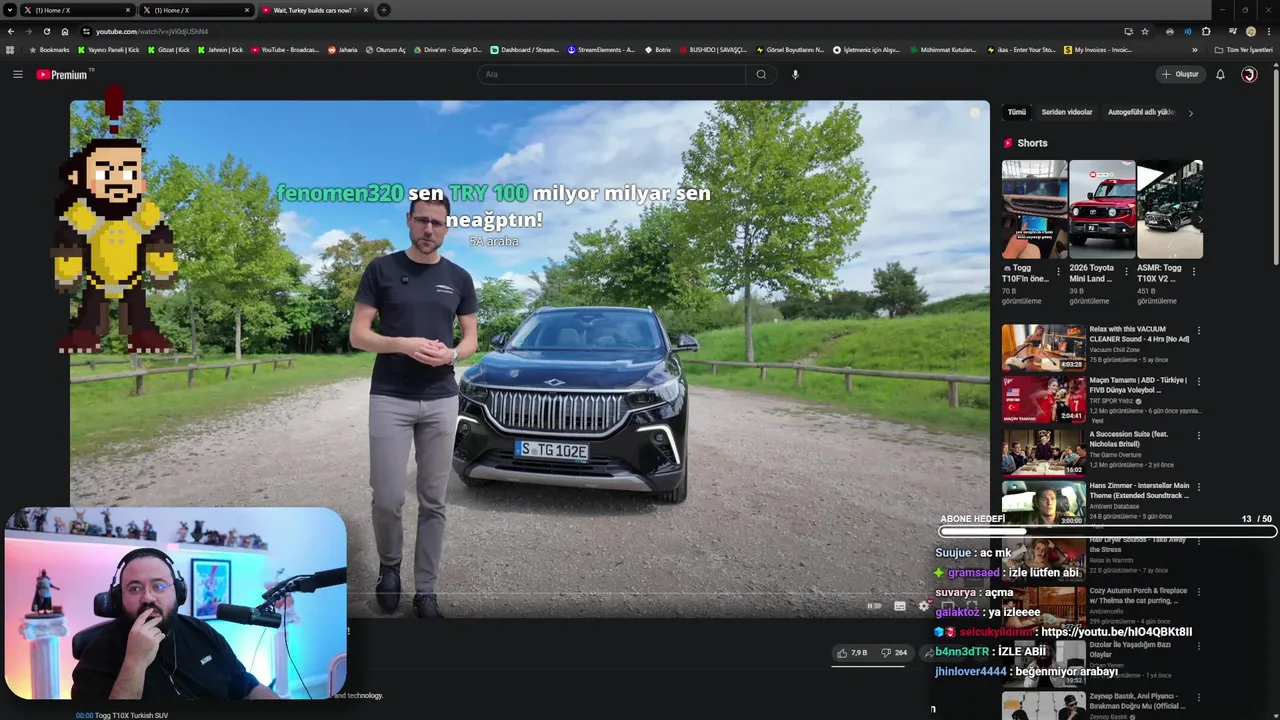Open the Drive'ım Google Drive bookmark

tap(447, 49)
